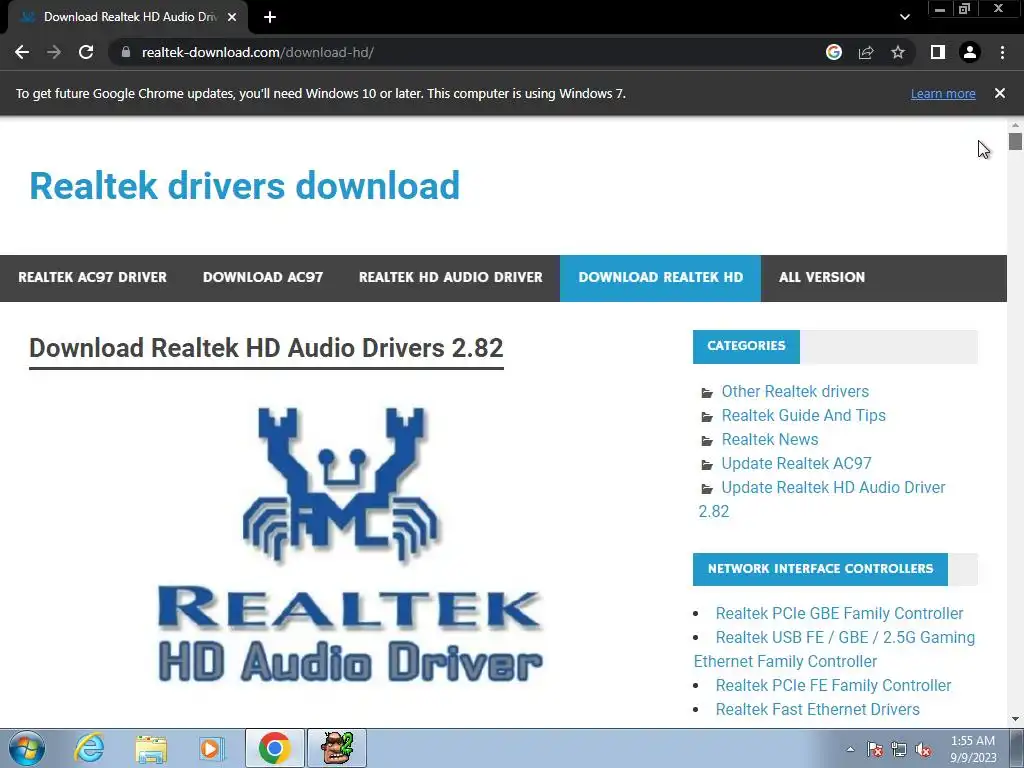Image resolution: width=1024 pixels, height=768 pixels.
Task: Click scrollbar down arrow
Action: [1015, 719]
